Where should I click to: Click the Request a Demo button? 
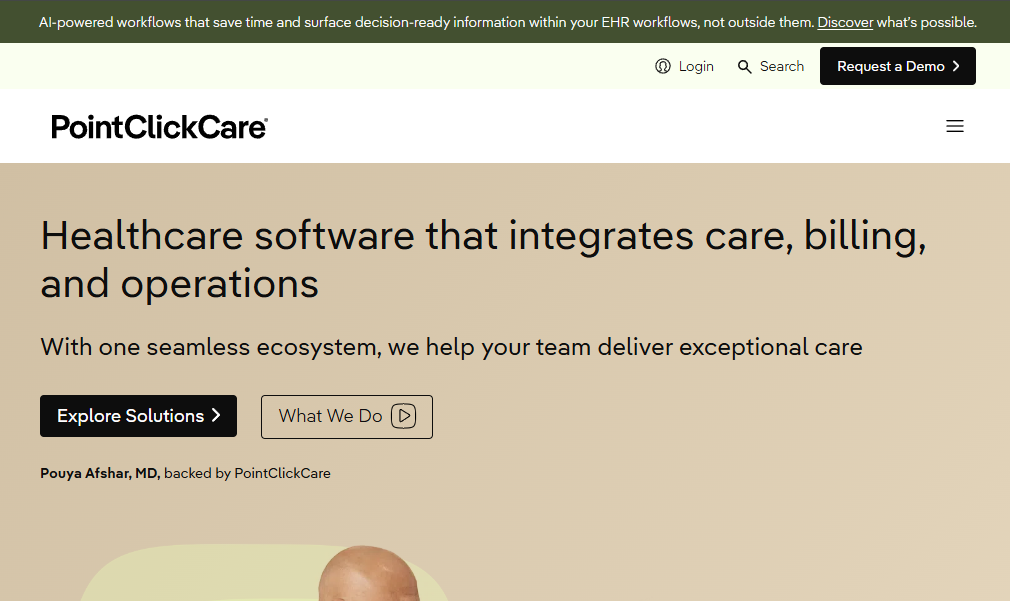(x=897, y=66)
